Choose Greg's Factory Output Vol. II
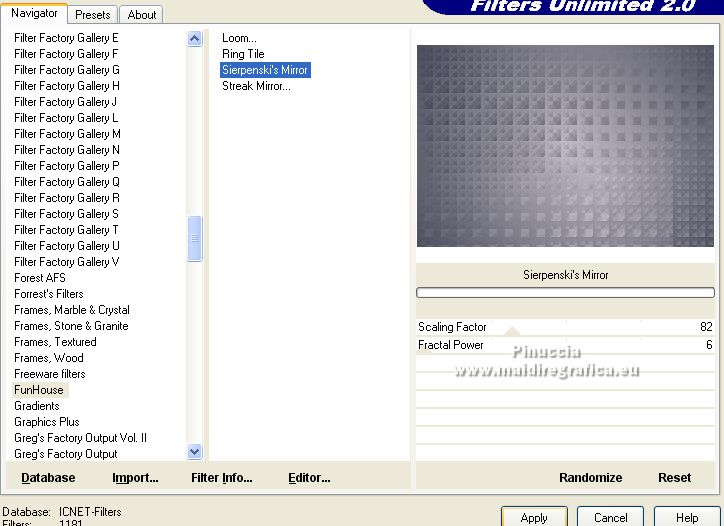The image size is (724, 526). 81,438
